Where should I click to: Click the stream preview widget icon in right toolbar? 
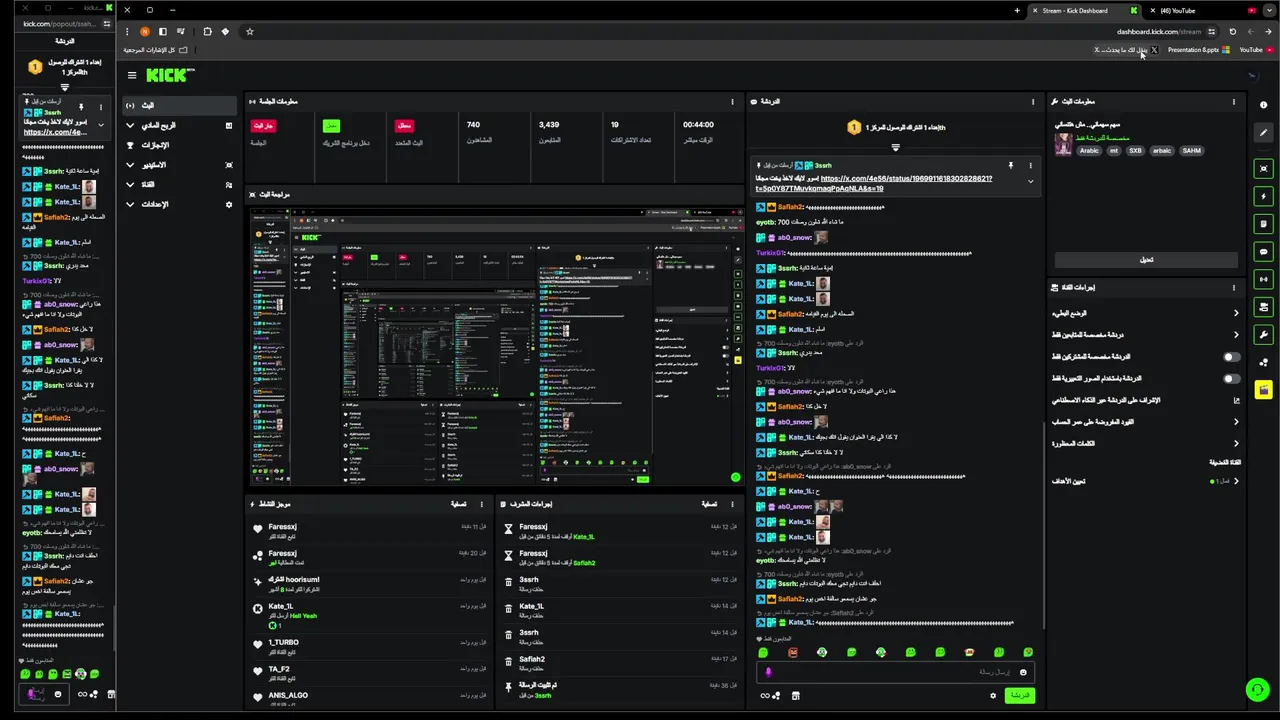(1264, 168)
